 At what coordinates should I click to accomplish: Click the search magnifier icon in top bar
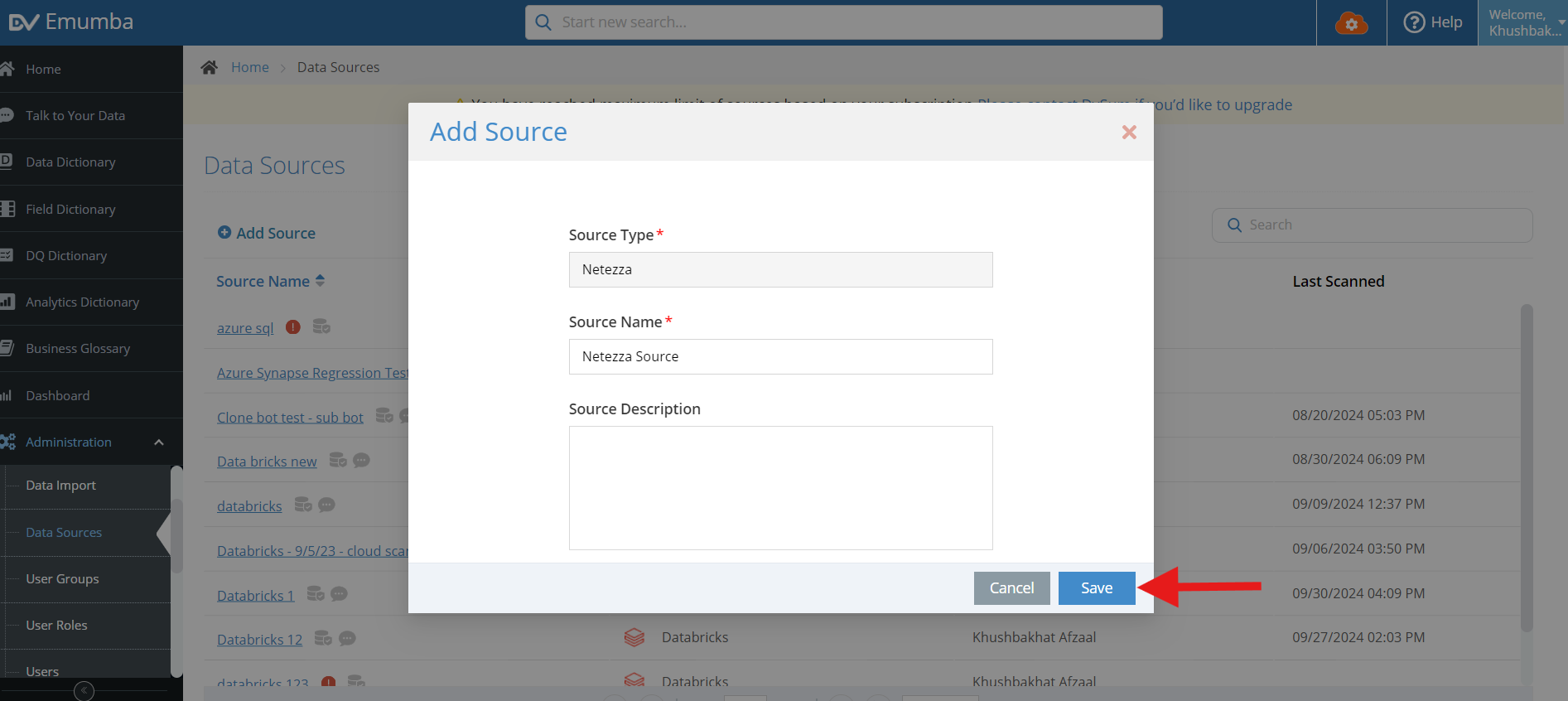543,22
